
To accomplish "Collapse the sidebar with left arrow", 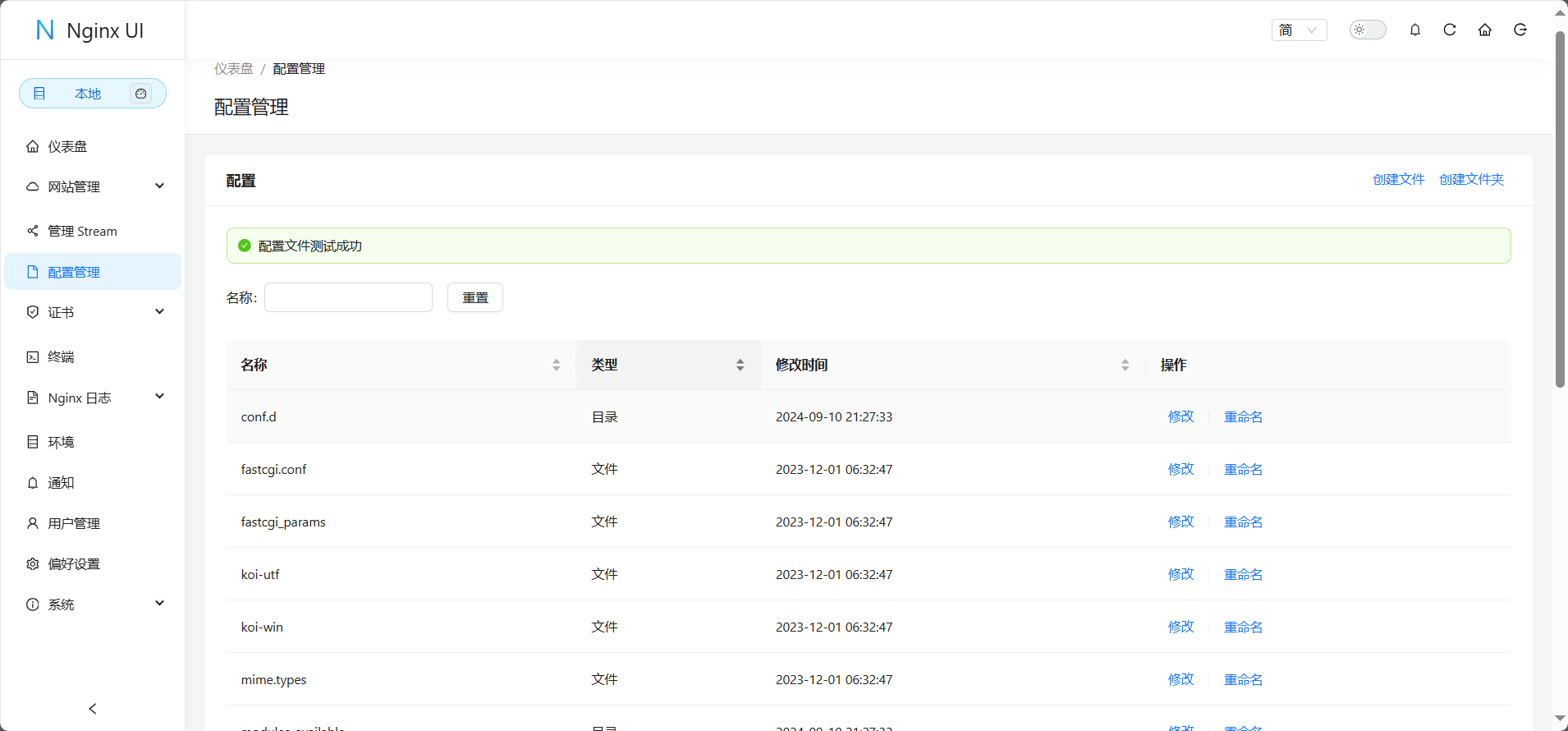I will click(x=93, y=708).
